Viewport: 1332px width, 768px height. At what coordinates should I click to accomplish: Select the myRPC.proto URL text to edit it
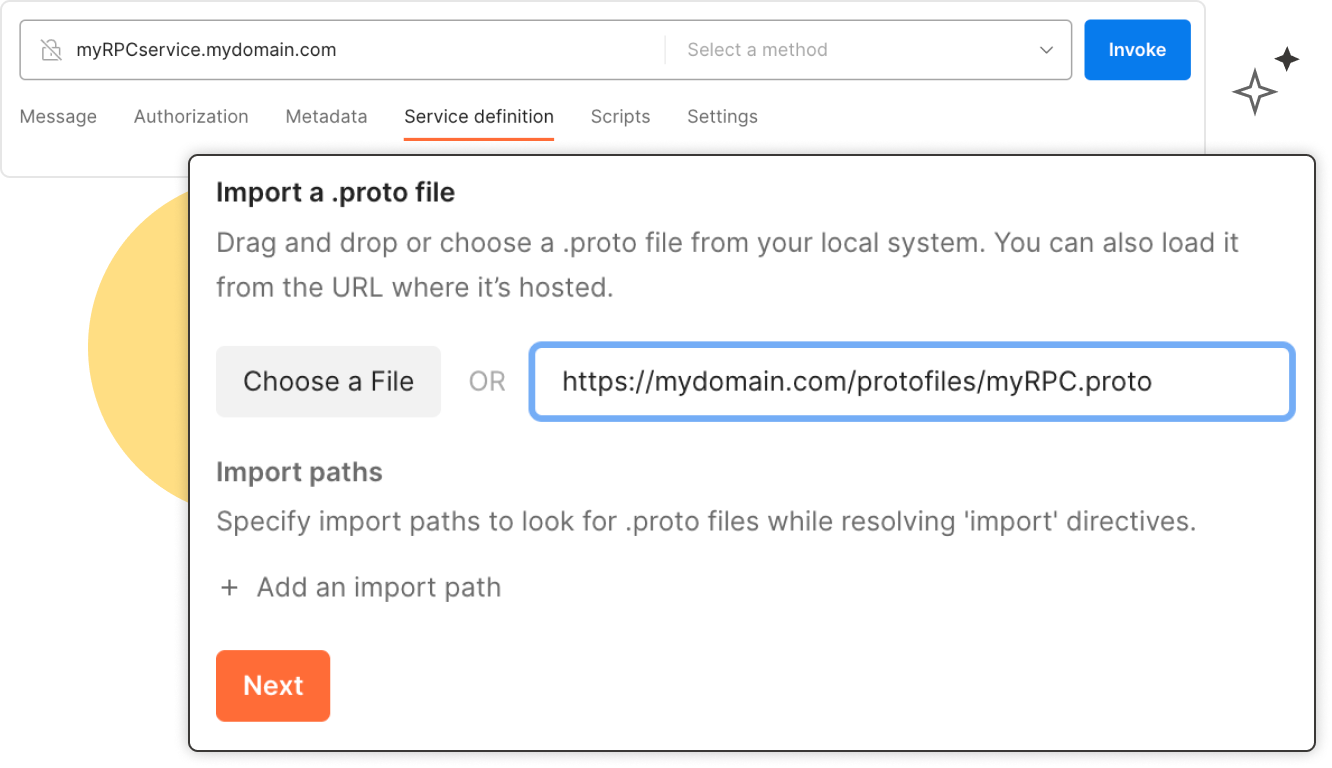856,382
